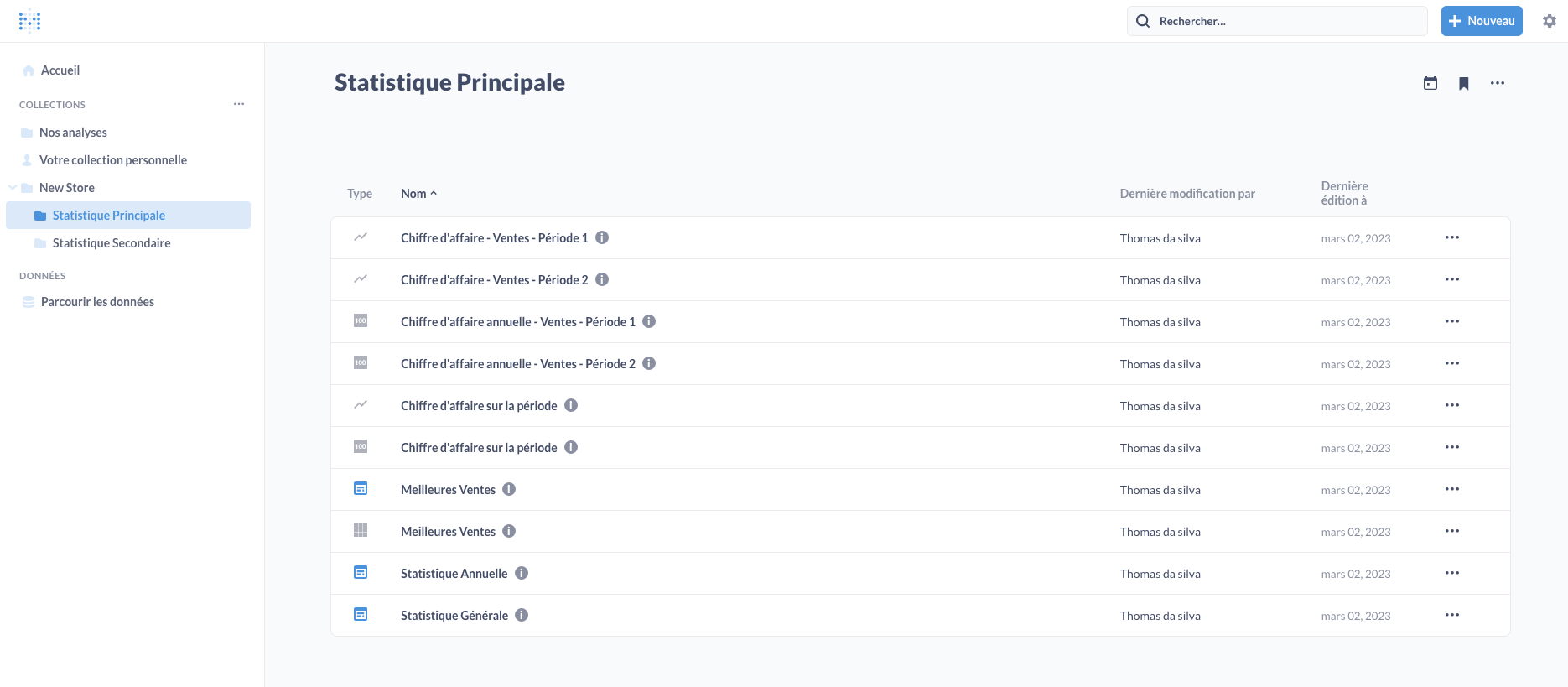Open the settings gear icon
This screenshot has height=687, width=1568.
coord(1550,21)
